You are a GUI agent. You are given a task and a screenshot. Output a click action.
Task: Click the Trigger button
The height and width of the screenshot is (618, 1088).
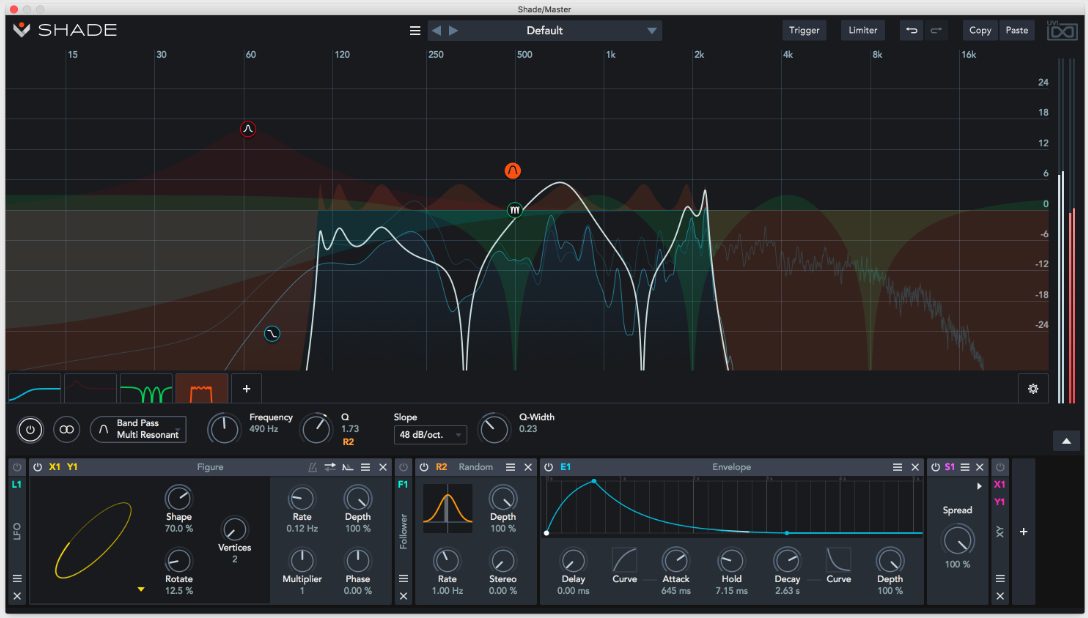pos(804,31)
